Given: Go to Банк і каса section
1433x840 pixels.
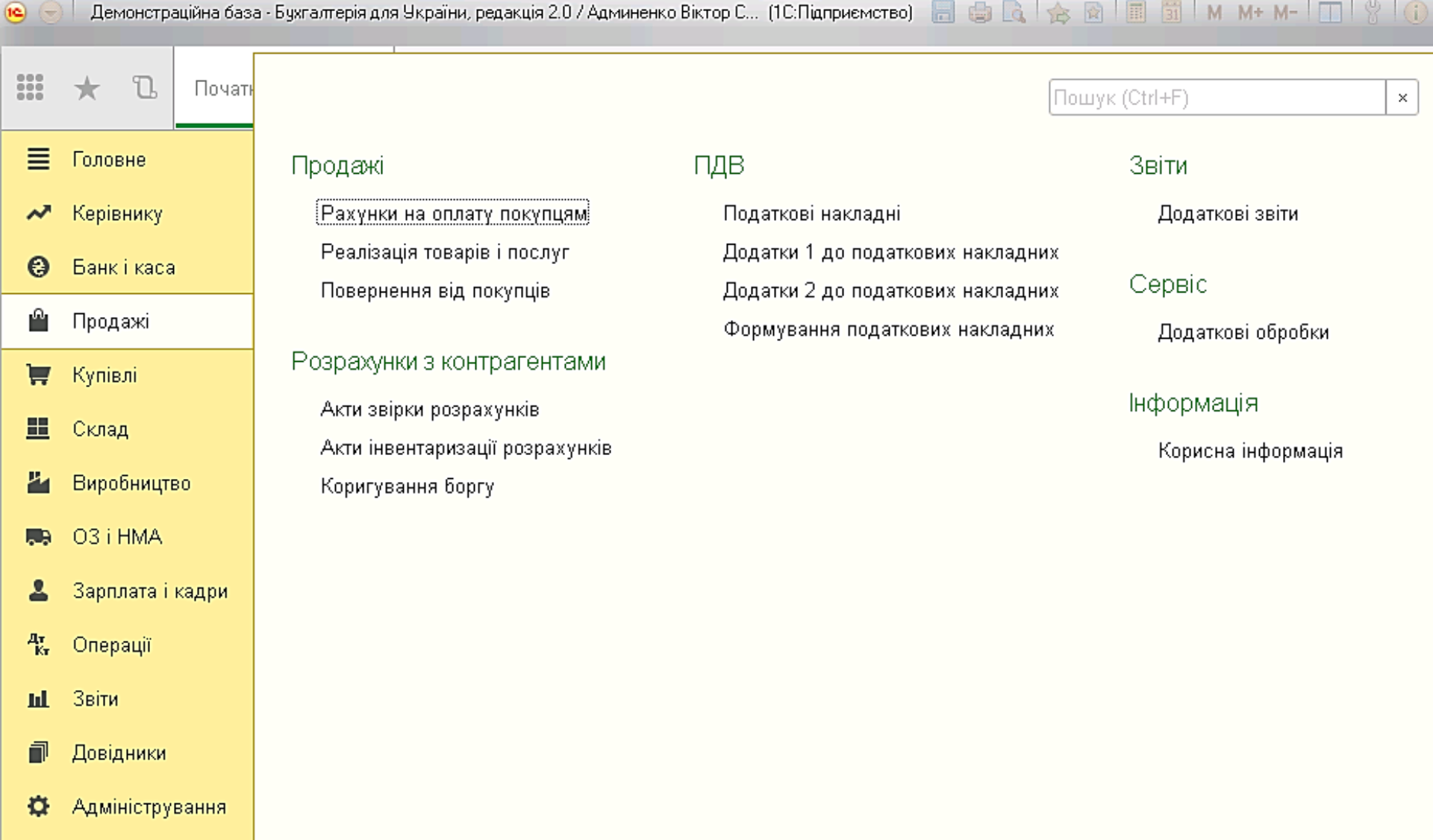Looking at the screenshot, I should (x=128, y=267).
